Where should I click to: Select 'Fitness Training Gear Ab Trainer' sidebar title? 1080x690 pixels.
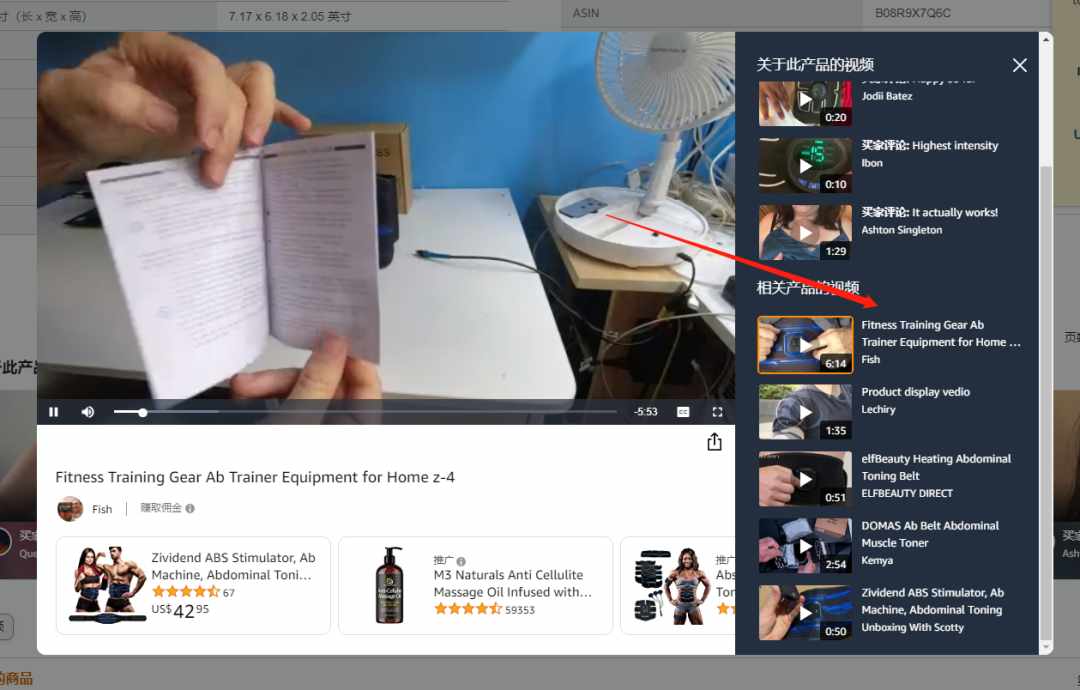[x=941, y=333]
